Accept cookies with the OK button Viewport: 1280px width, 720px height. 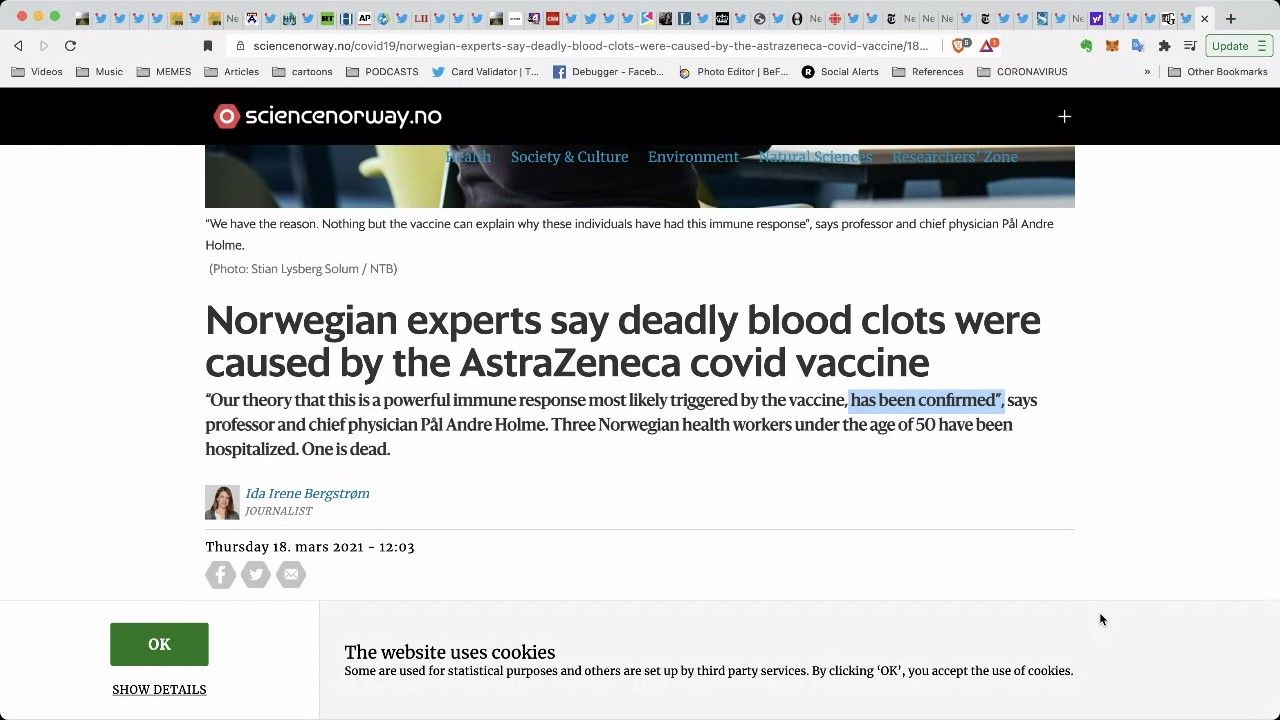pyautogui.click(x=159, y=644)
